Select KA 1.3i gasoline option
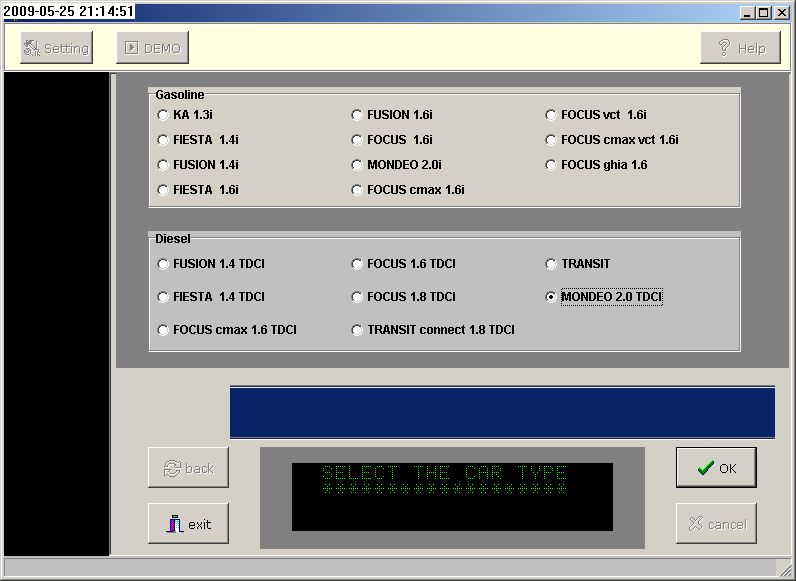 click(164, 115)
